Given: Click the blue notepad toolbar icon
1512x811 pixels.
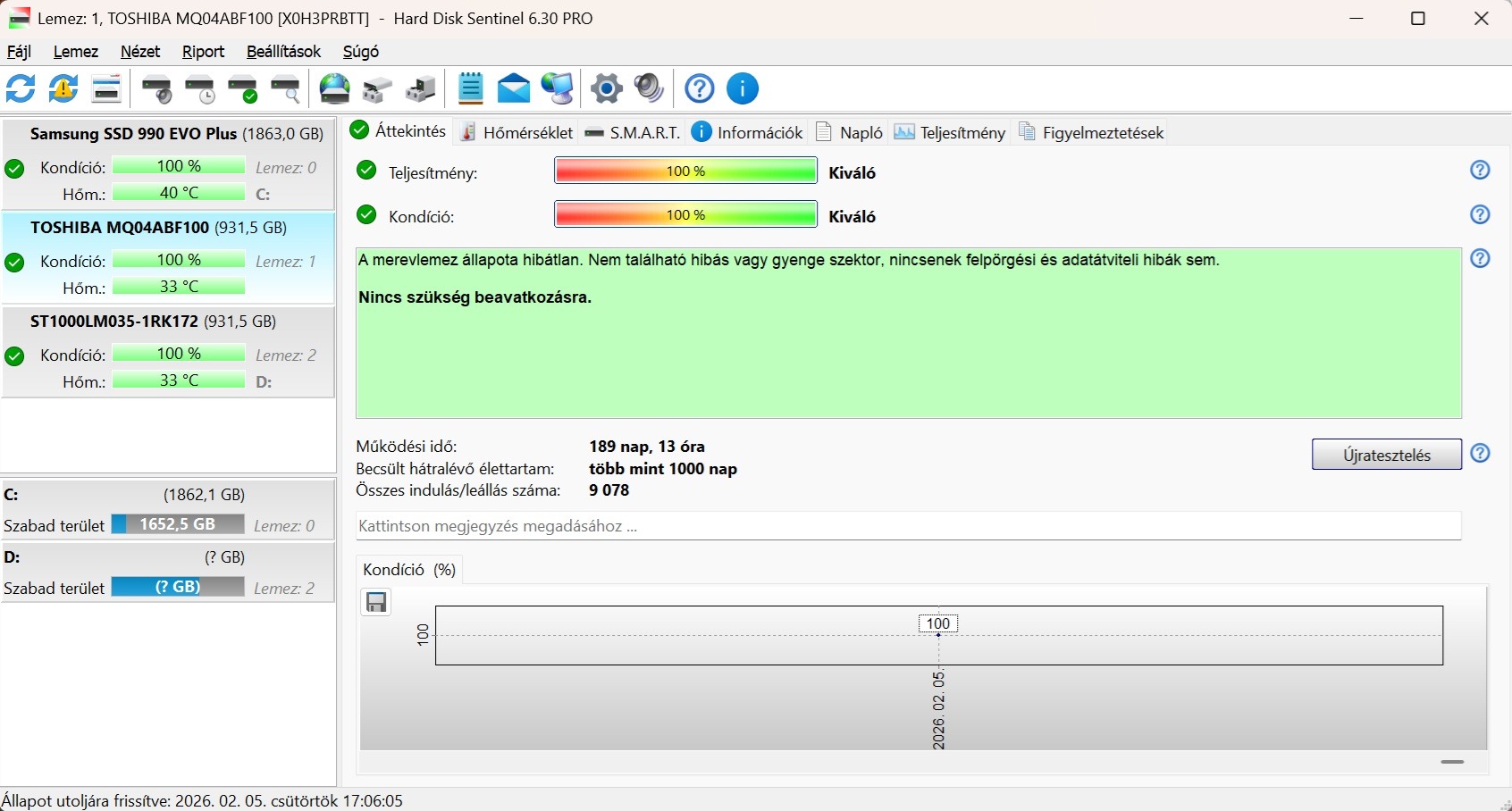Looking at the screenshot, I should click(x=471, y=88).
